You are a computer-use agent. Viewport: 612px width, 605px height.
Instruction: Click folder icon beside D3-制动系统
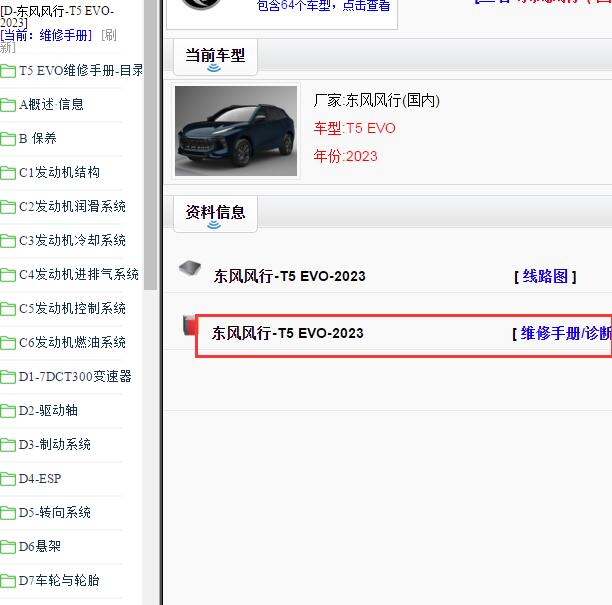(8, 445)
